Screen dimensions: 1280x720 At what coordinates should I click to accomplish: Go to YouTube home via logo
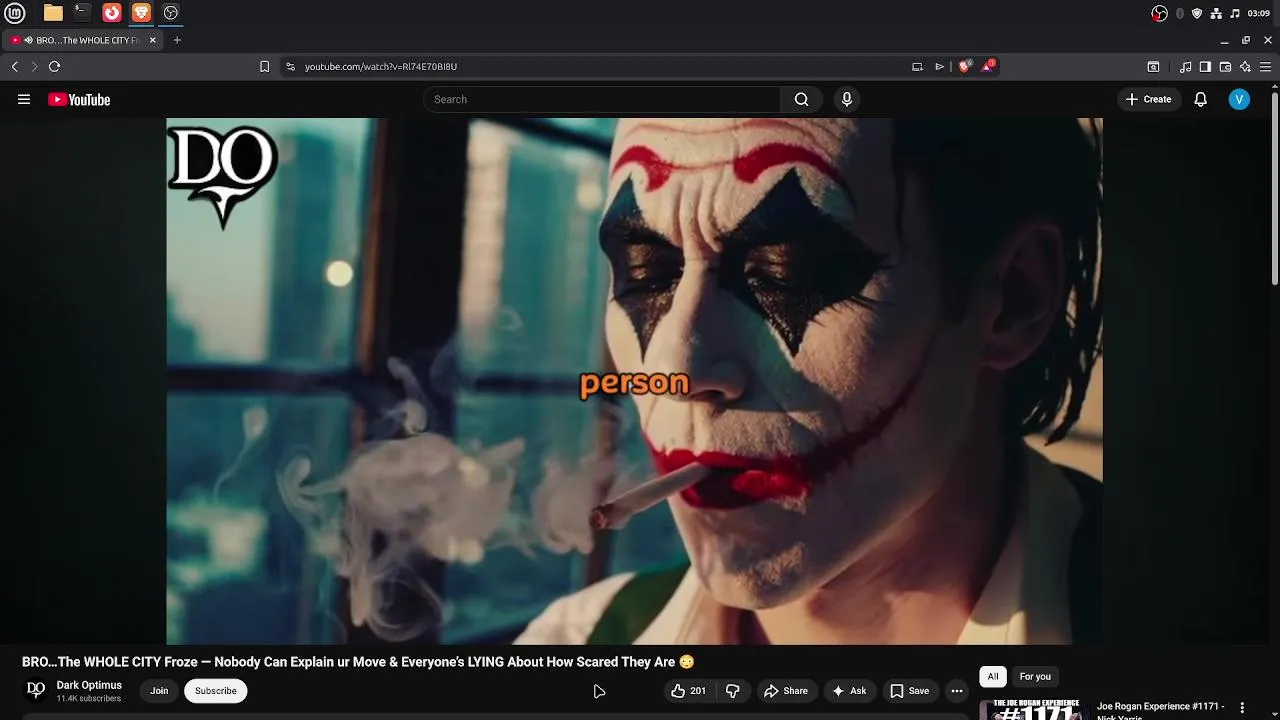click(79, 99)
